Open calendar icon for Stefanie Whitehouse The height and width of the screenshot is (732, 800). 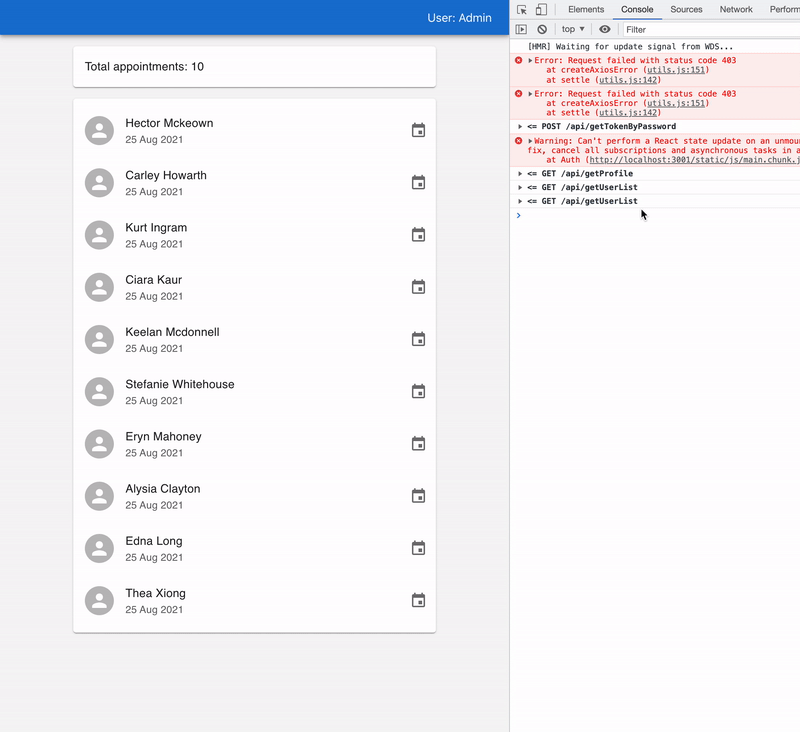click(418, 391)
